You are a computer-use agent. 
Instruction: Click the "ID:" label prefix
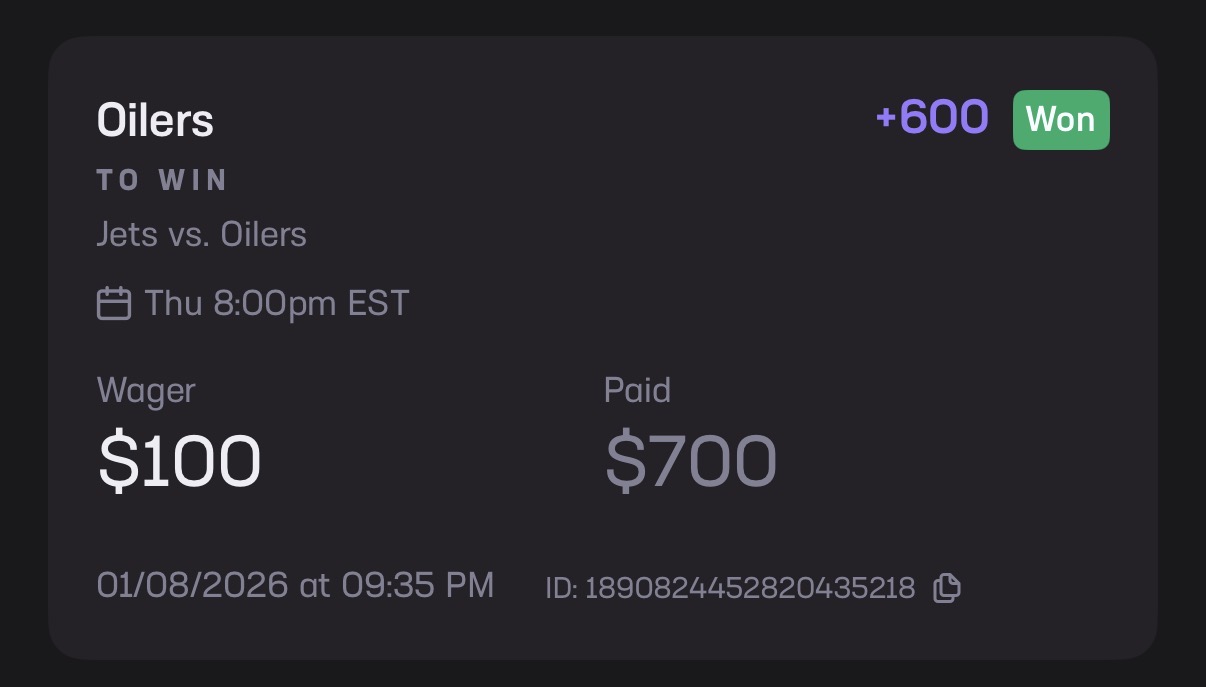point(561,588)
